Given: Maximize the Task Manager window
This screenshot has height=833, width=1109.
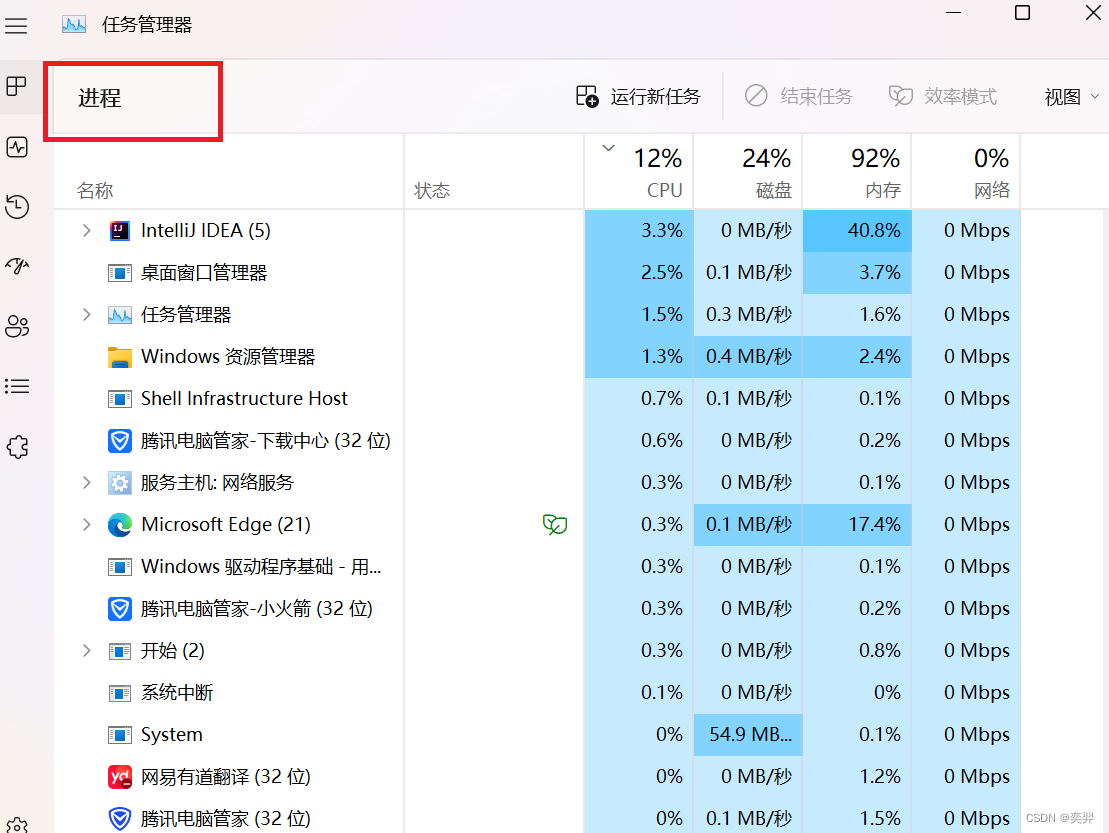Looking at the screenshot, I should click(1022, 13).
